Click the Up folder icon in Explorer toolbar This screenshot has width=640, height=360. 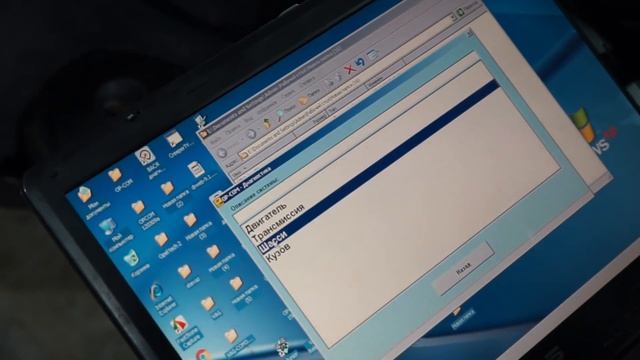click(267, 122)
